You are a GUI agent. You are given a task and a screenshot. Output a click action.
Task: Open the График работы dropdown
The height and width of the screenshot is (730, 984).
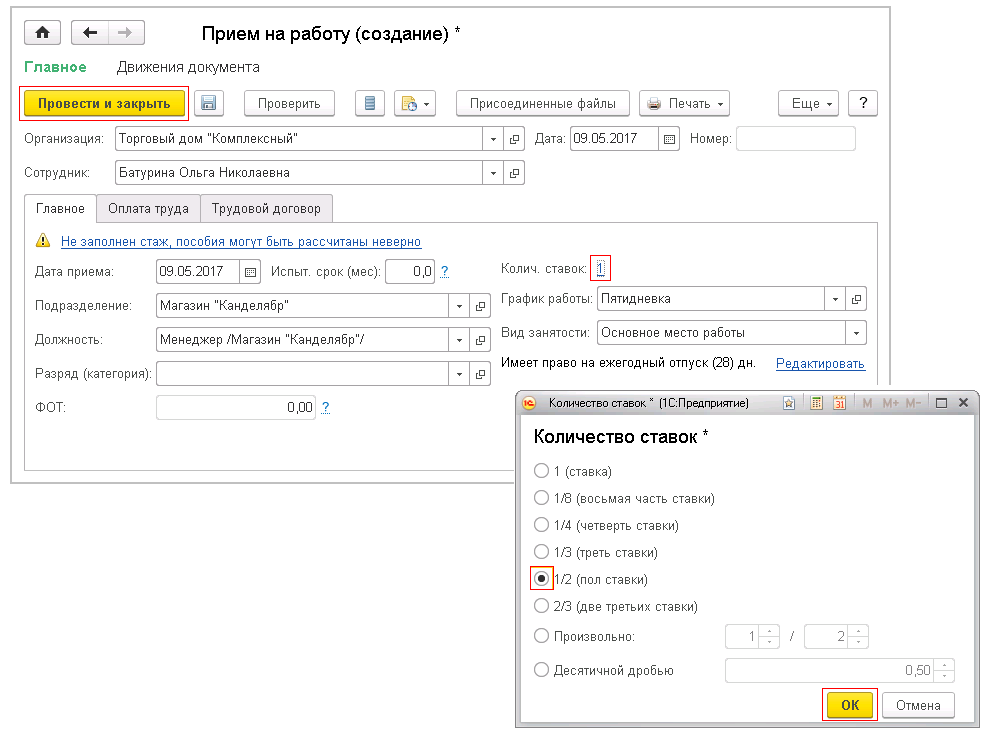click(x=836, y=299)
